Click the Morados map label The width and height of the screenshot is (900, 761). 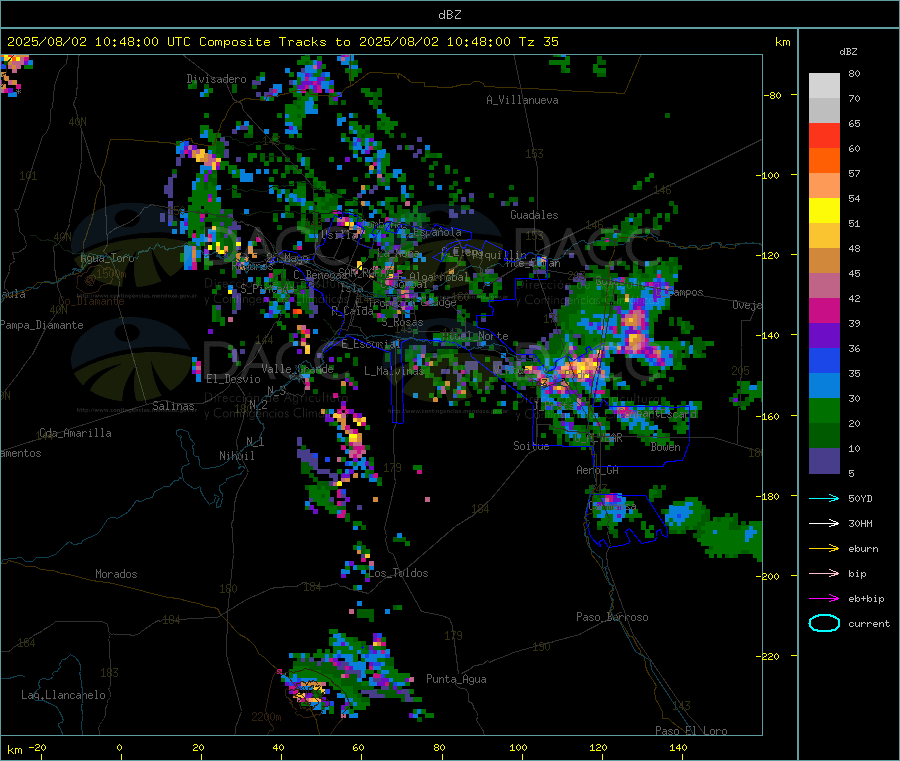point(116,574)
